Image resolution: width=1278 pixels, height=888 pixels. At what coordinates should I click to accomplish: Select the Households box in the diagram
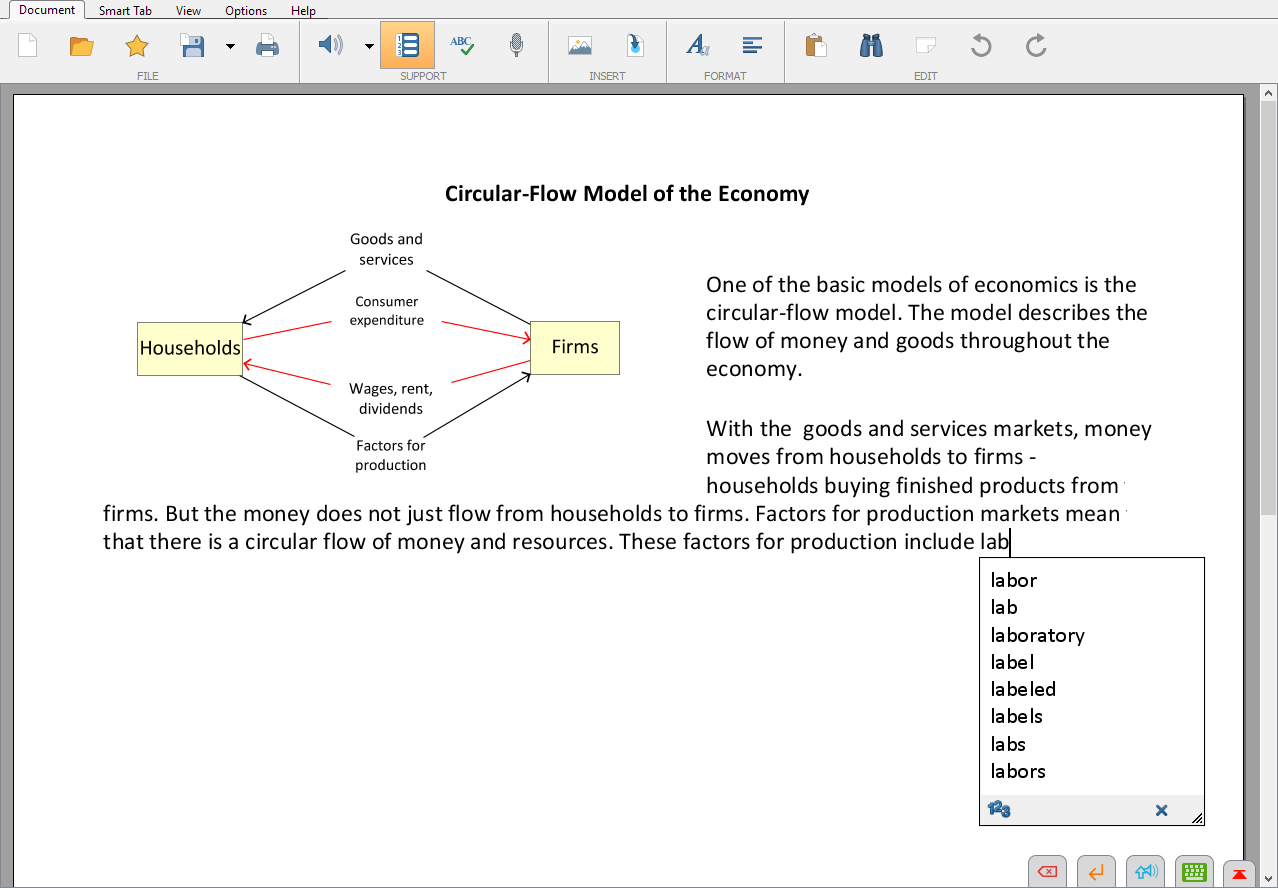(x=190, y=348)
